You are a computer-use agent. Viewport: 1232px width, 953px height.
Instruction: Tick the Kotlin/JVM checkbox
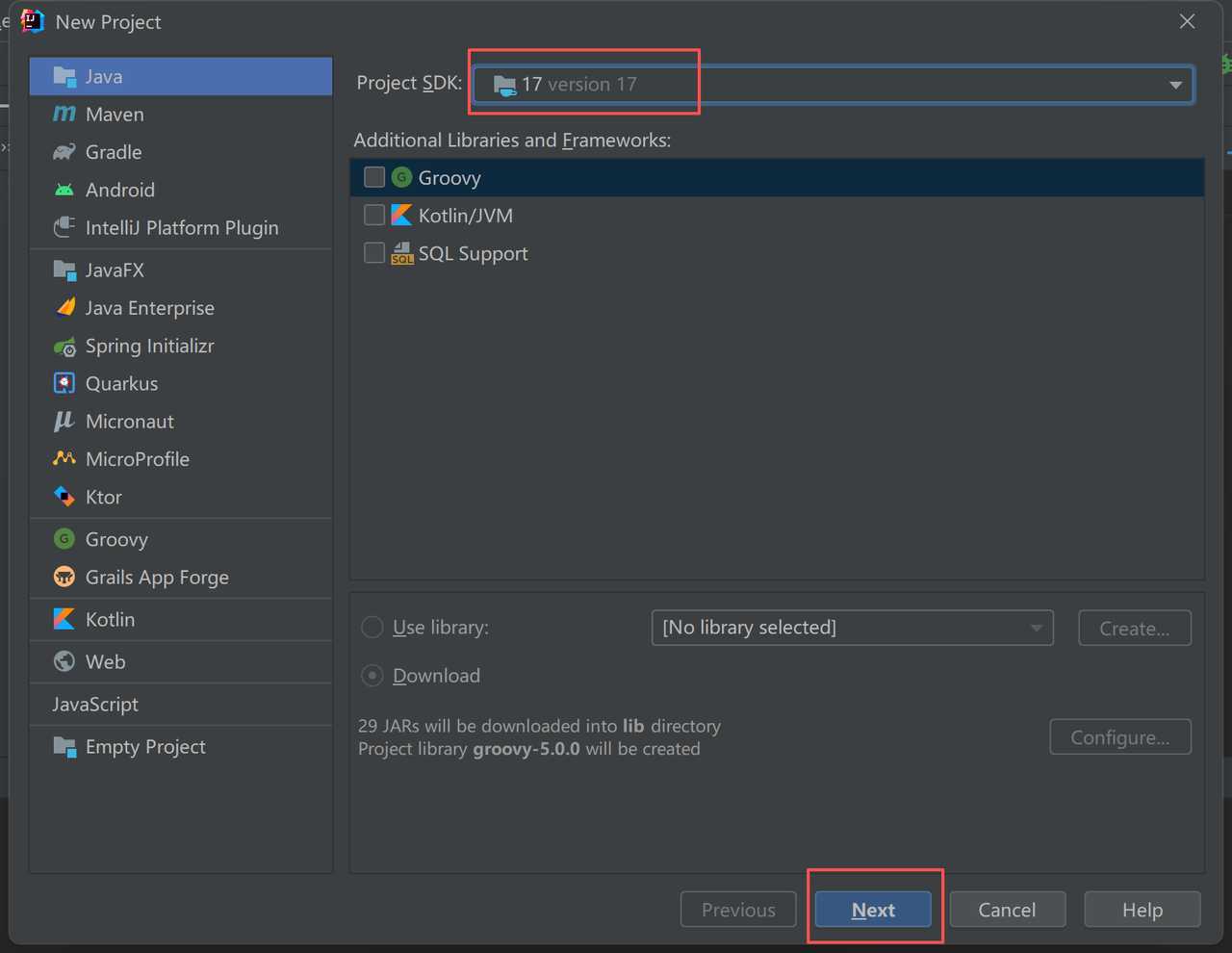pos(374,216)
